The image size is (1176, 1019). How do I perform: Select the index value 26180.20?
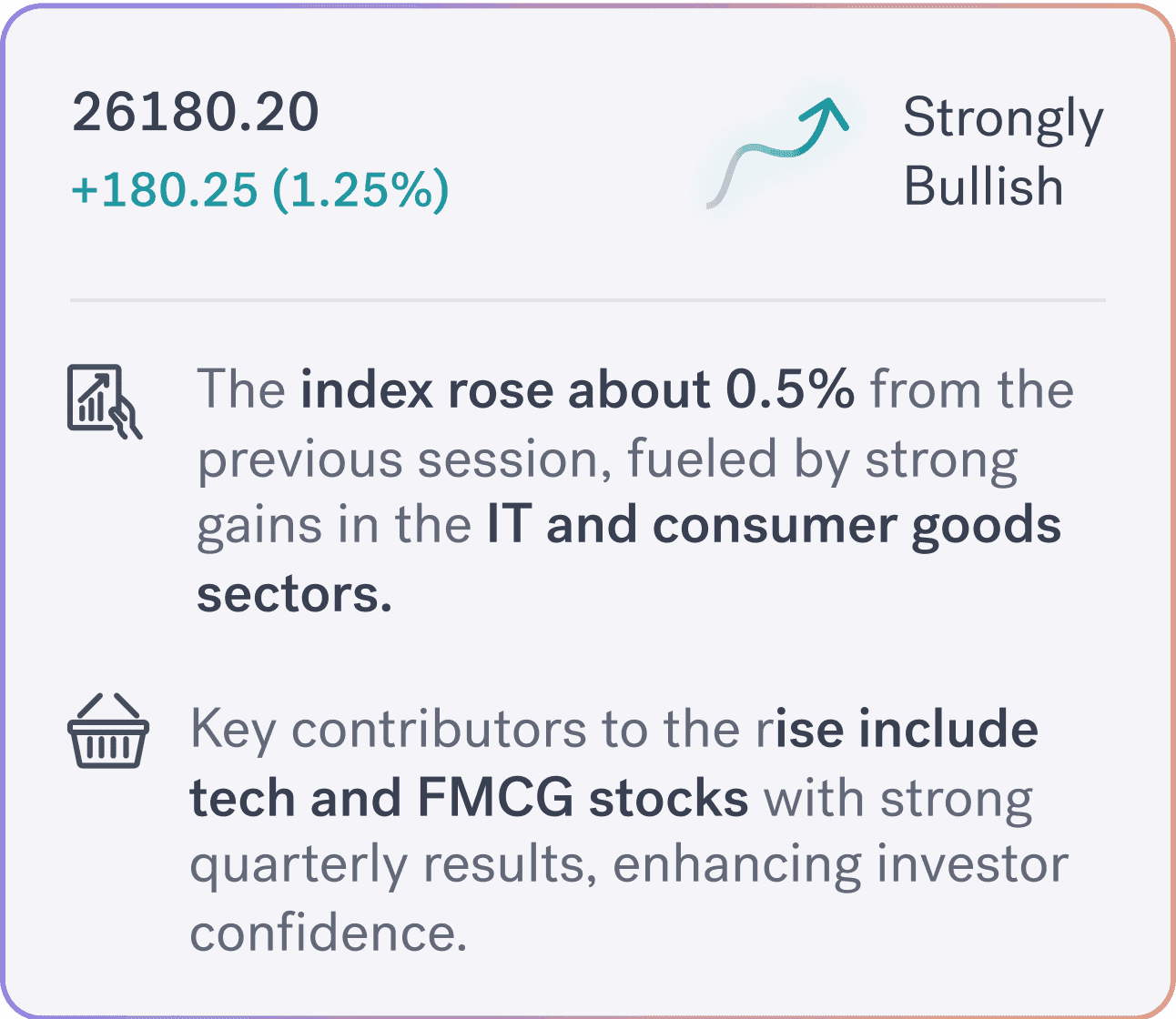pos(196,112)
